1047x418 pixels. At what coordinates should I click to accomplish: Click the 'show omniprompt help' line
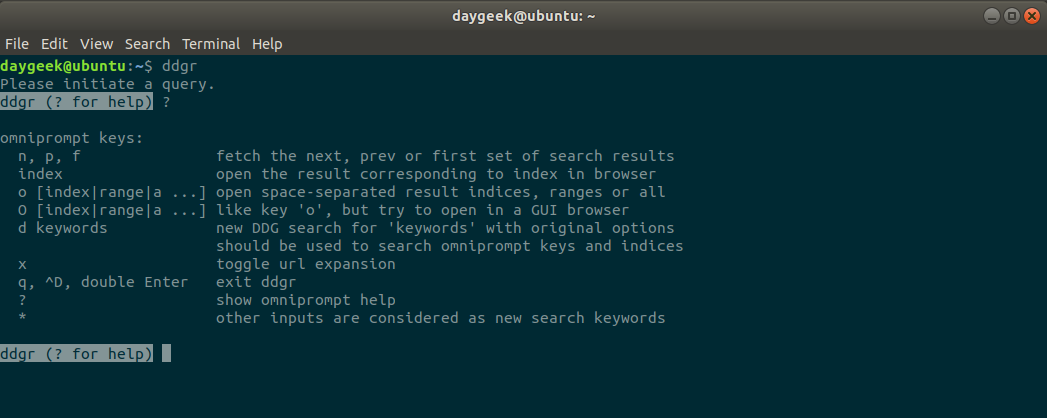306,300
